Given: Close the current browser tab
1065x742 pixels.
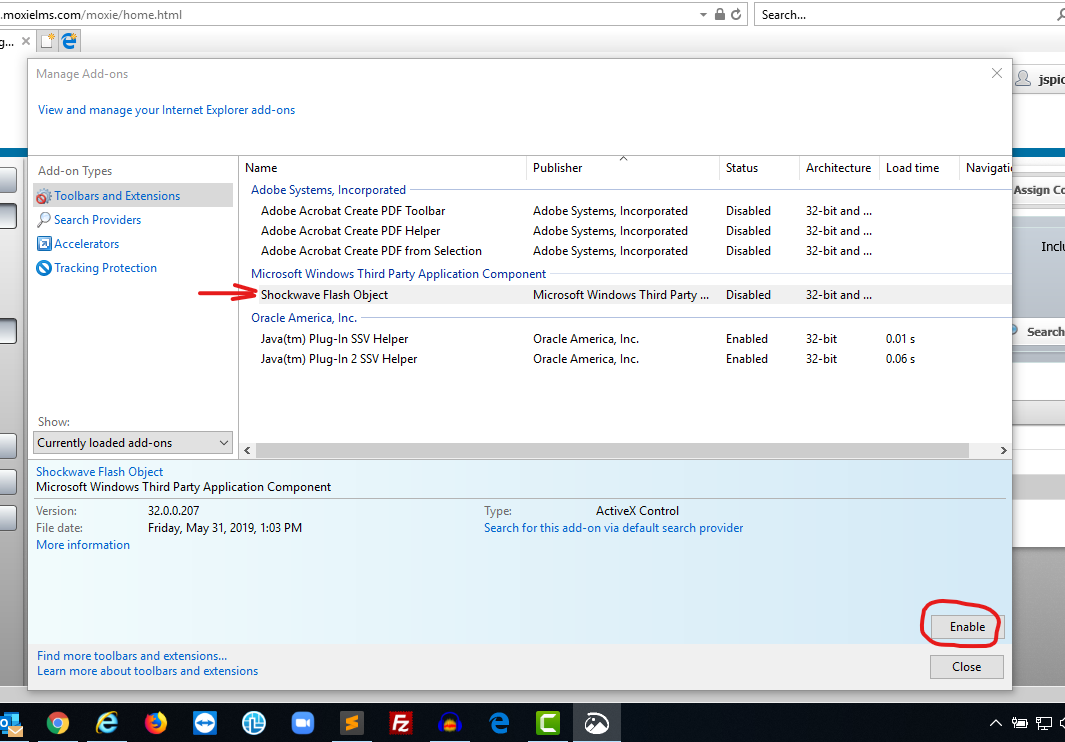Looking at the screenshot, I should tap(26, 41).
